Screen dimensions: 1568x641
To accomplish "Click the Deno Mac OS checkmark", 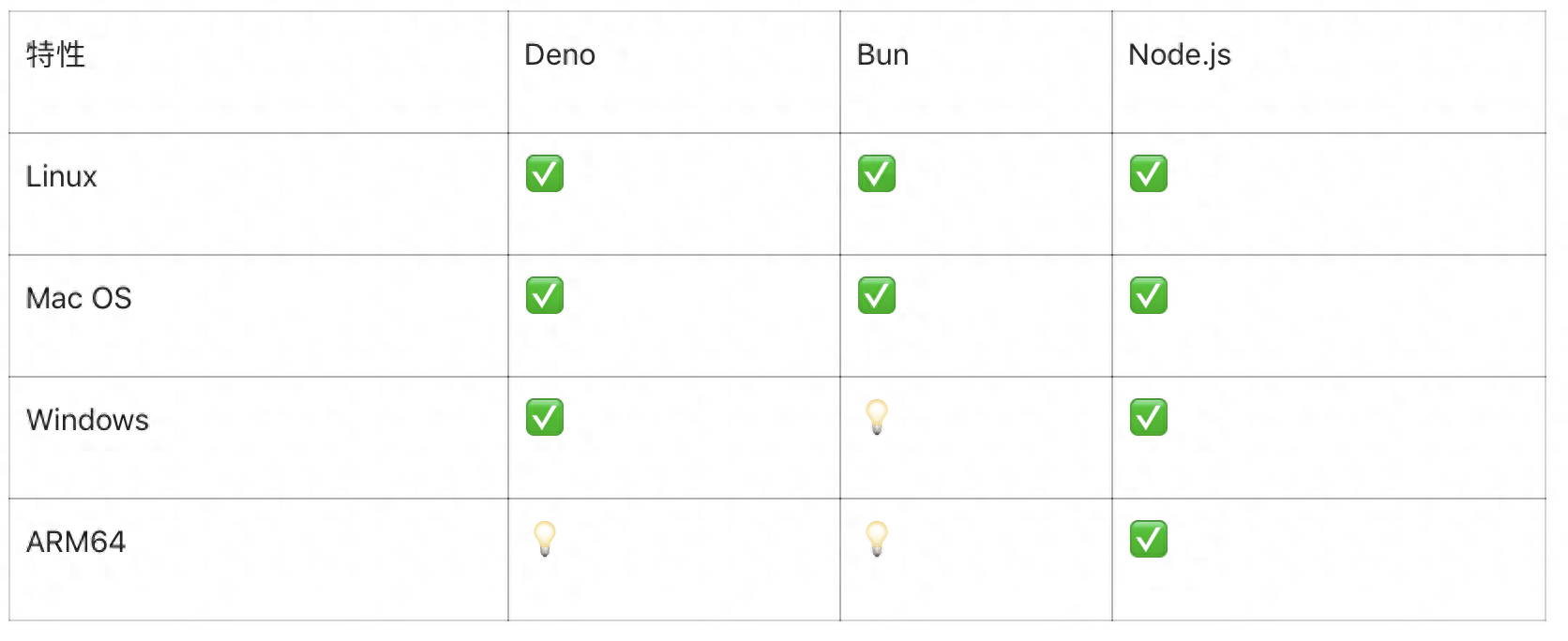I will click(x=545, y=295).
